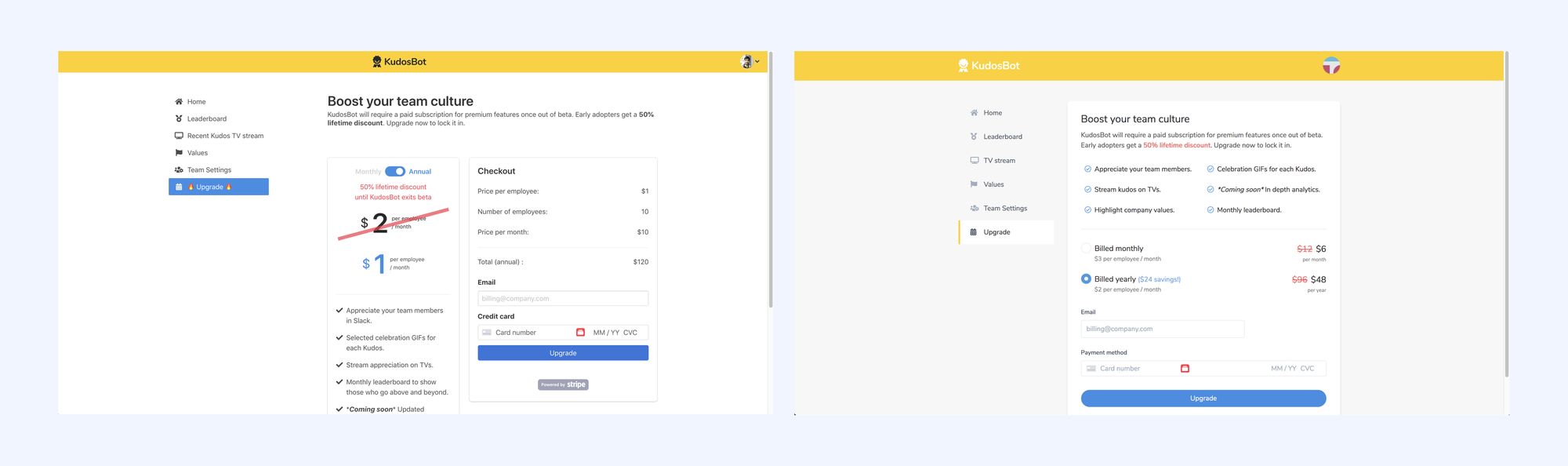Click the Team Settings people icon in the right window
This screenshot has height=466, width=1568.
pyautogui.click(x=974, y=209)
